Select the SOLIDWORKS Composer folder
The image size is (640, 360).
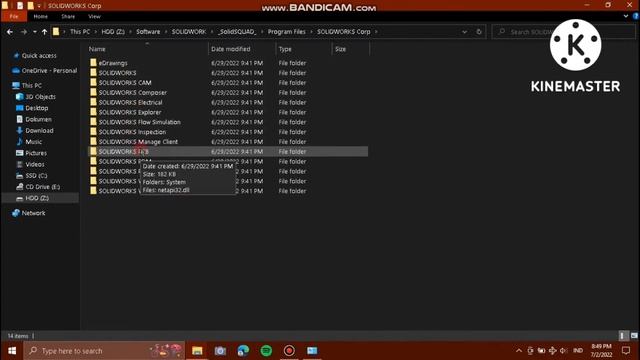tap(228, 92)
